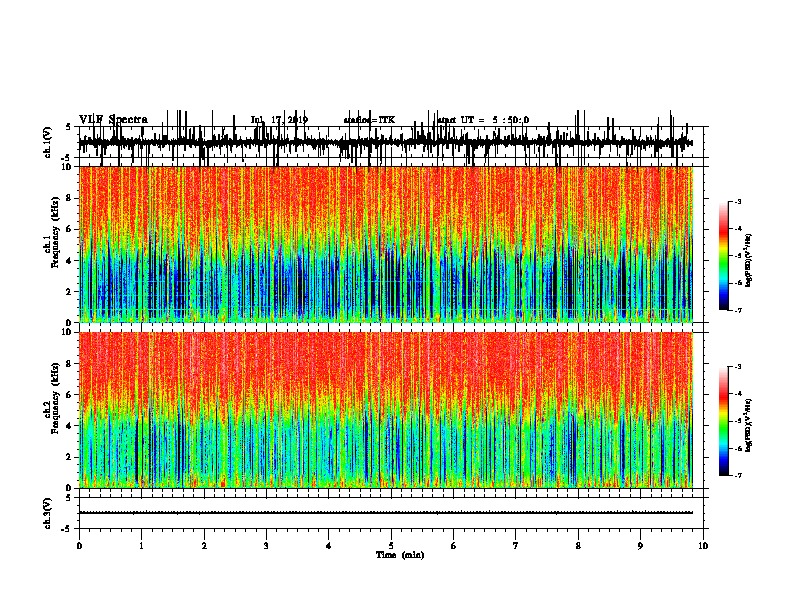792x612 pixels.
Task: Click the 'VLF Spectra' plot title
Action: coord(113,120)
